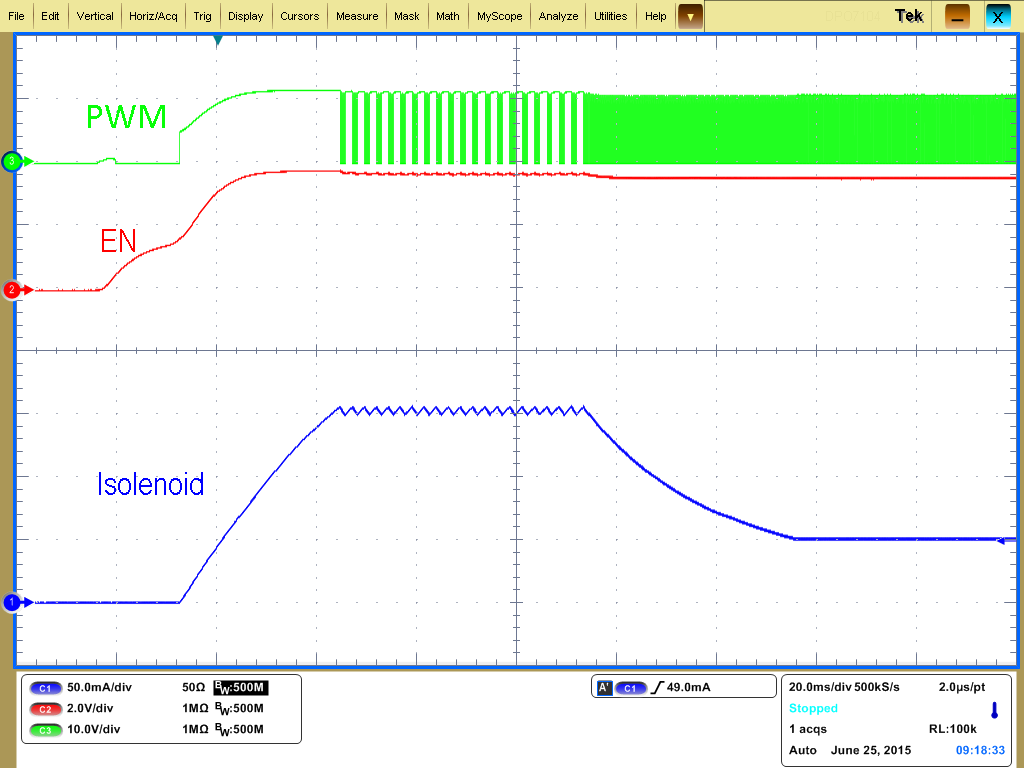Click the A trigger indicator icon

tap(604, 688)
